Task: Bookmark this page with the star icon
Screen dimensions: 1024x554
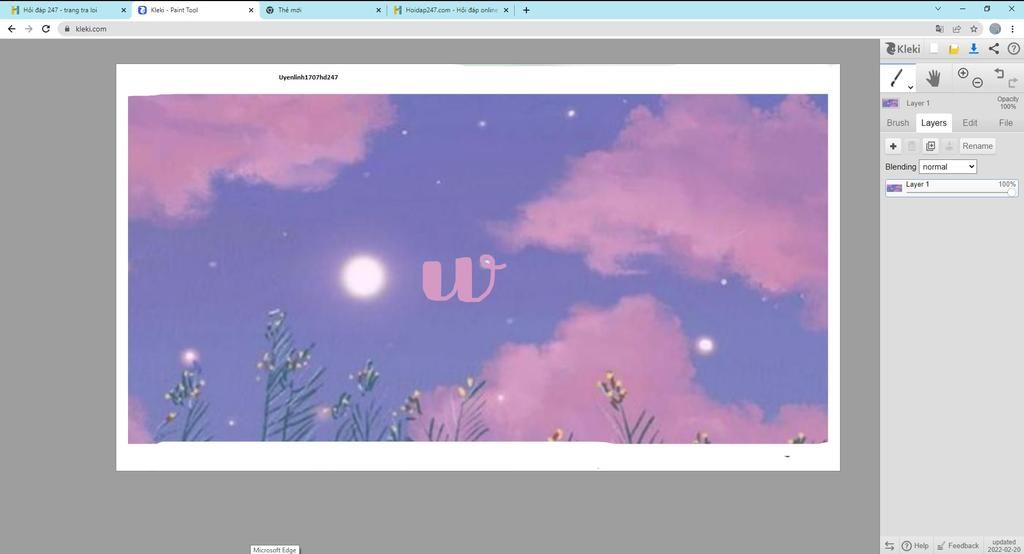Action: click(974, 29)
